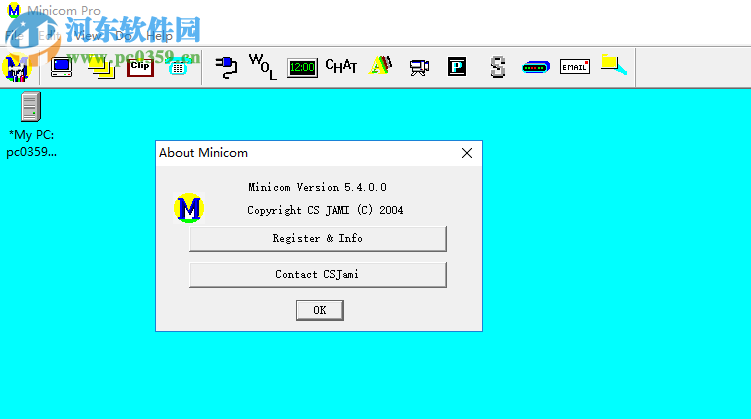
Task: Click the M logo in About dialog
Action: click(189, 208)
